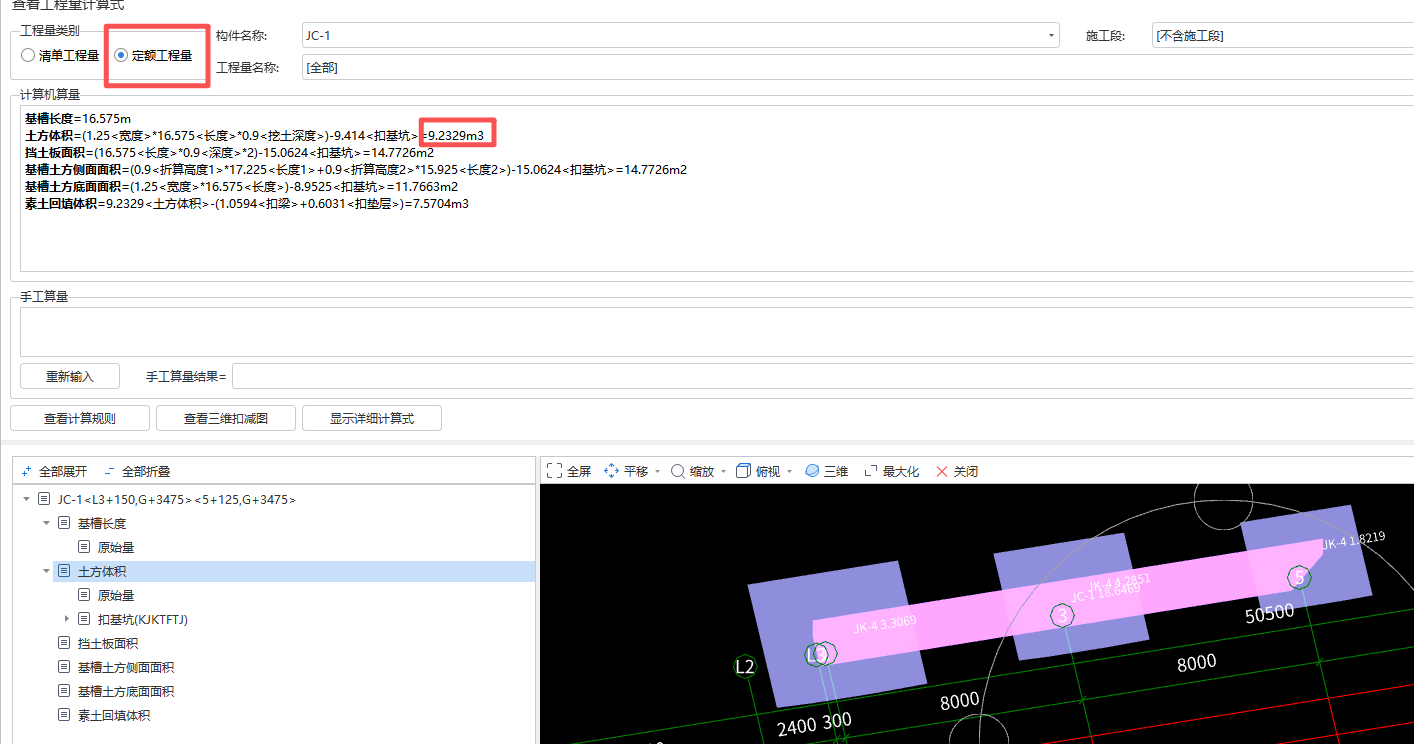Click the document icon beside 挡土板面积
Viewport: 1414px width, 744px height.
coord(64,643)
